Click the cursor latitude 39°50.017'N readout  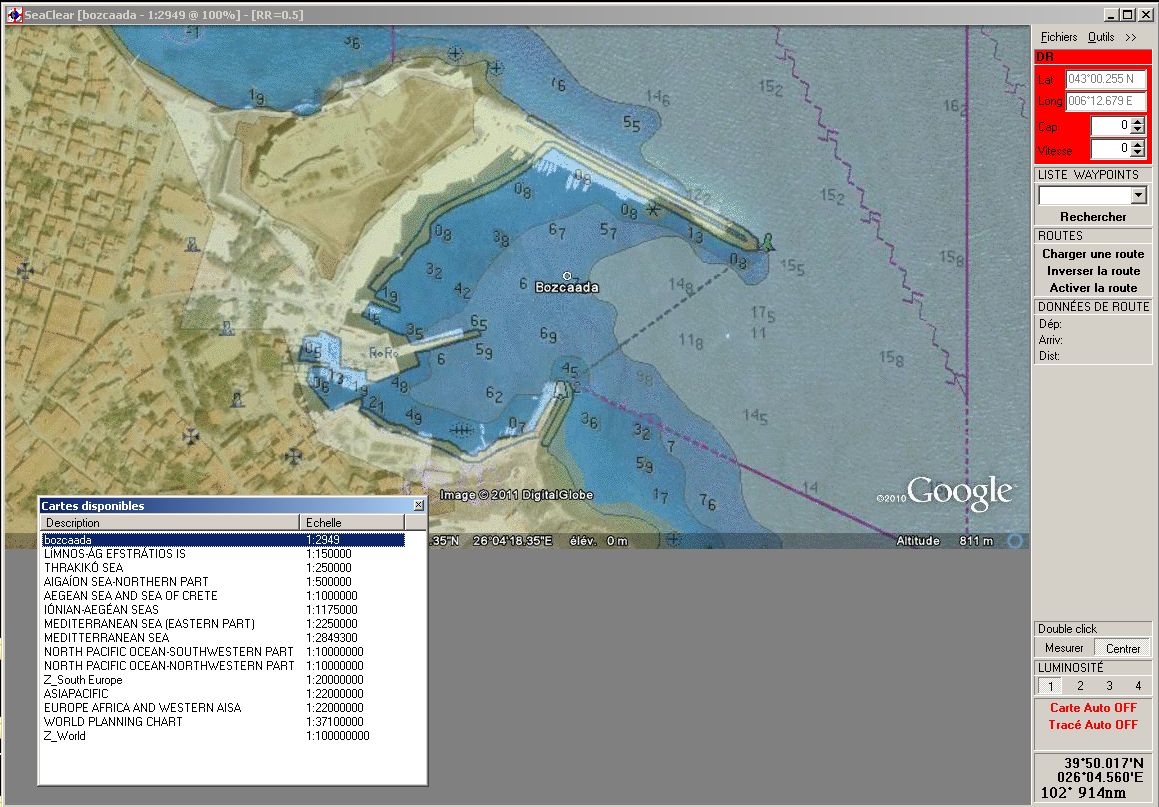click(x=1104, y=763)
